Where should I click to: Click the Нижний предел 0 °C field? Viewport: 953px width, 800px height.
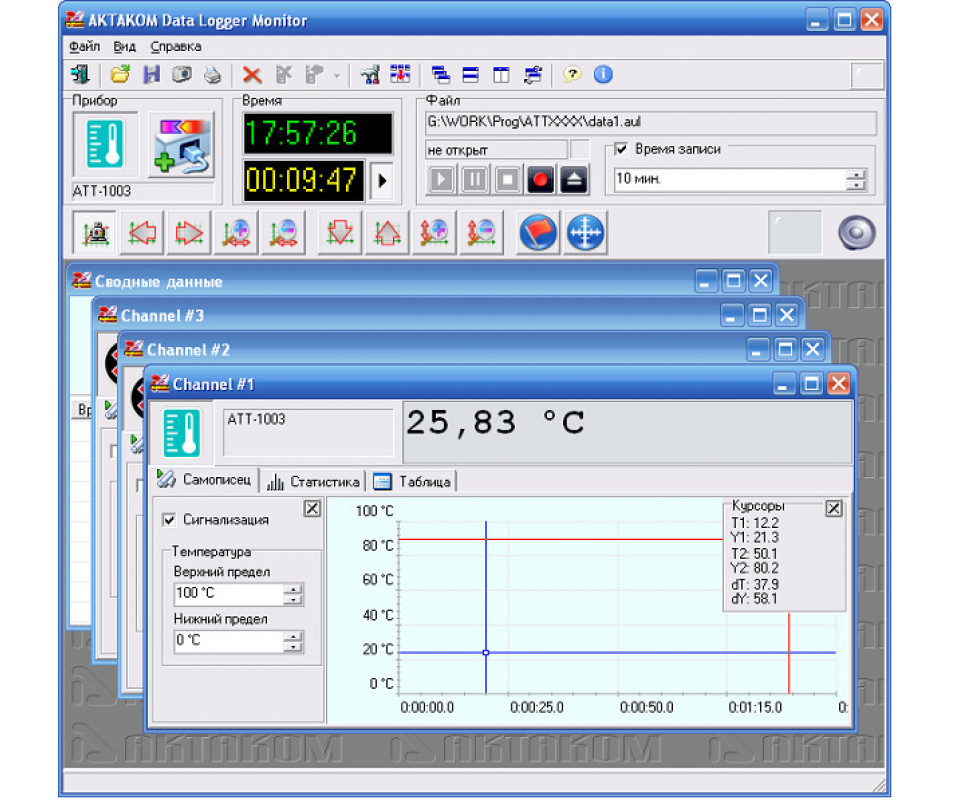tap(229, 641)
